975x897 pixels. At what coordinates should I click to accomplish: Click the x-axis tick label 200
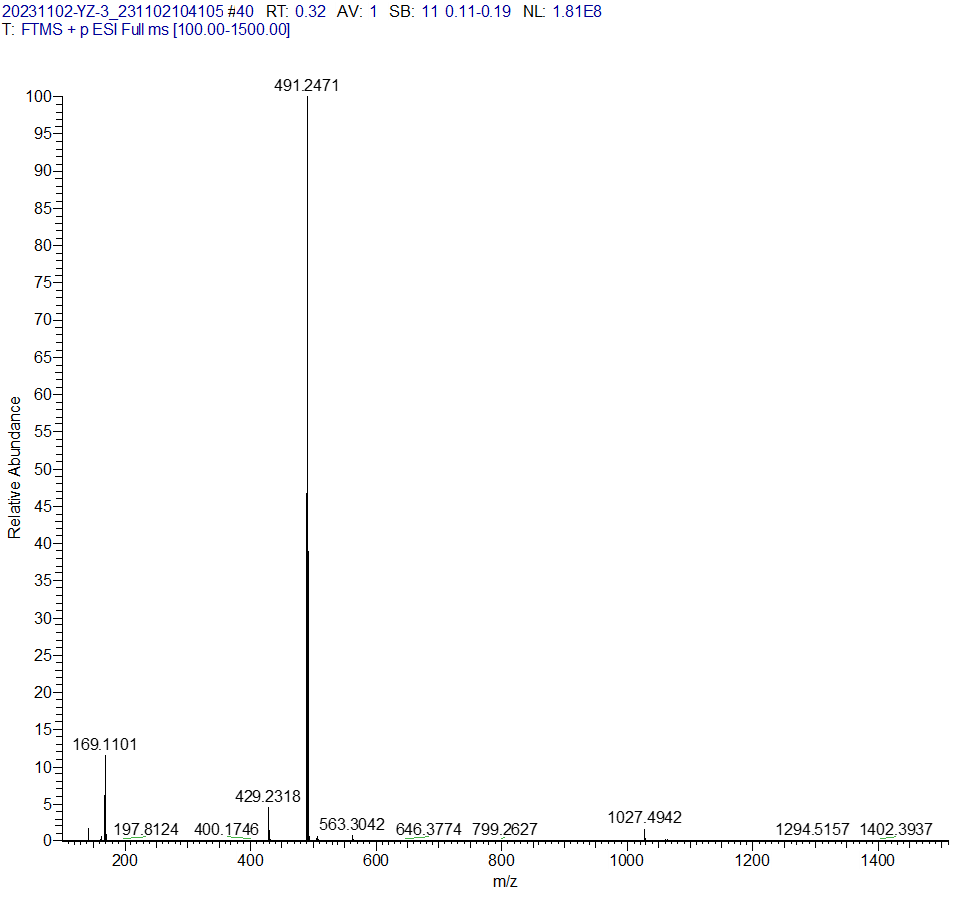pyautogui.click(x=125, y=861)
